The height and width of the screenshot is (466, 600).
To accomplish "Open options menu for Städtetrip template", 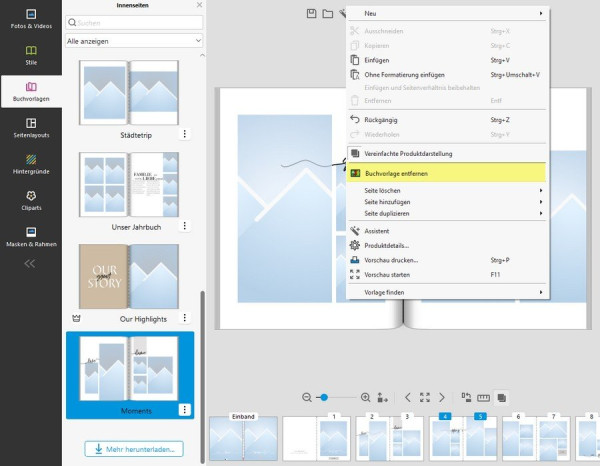I will point(184,134).
